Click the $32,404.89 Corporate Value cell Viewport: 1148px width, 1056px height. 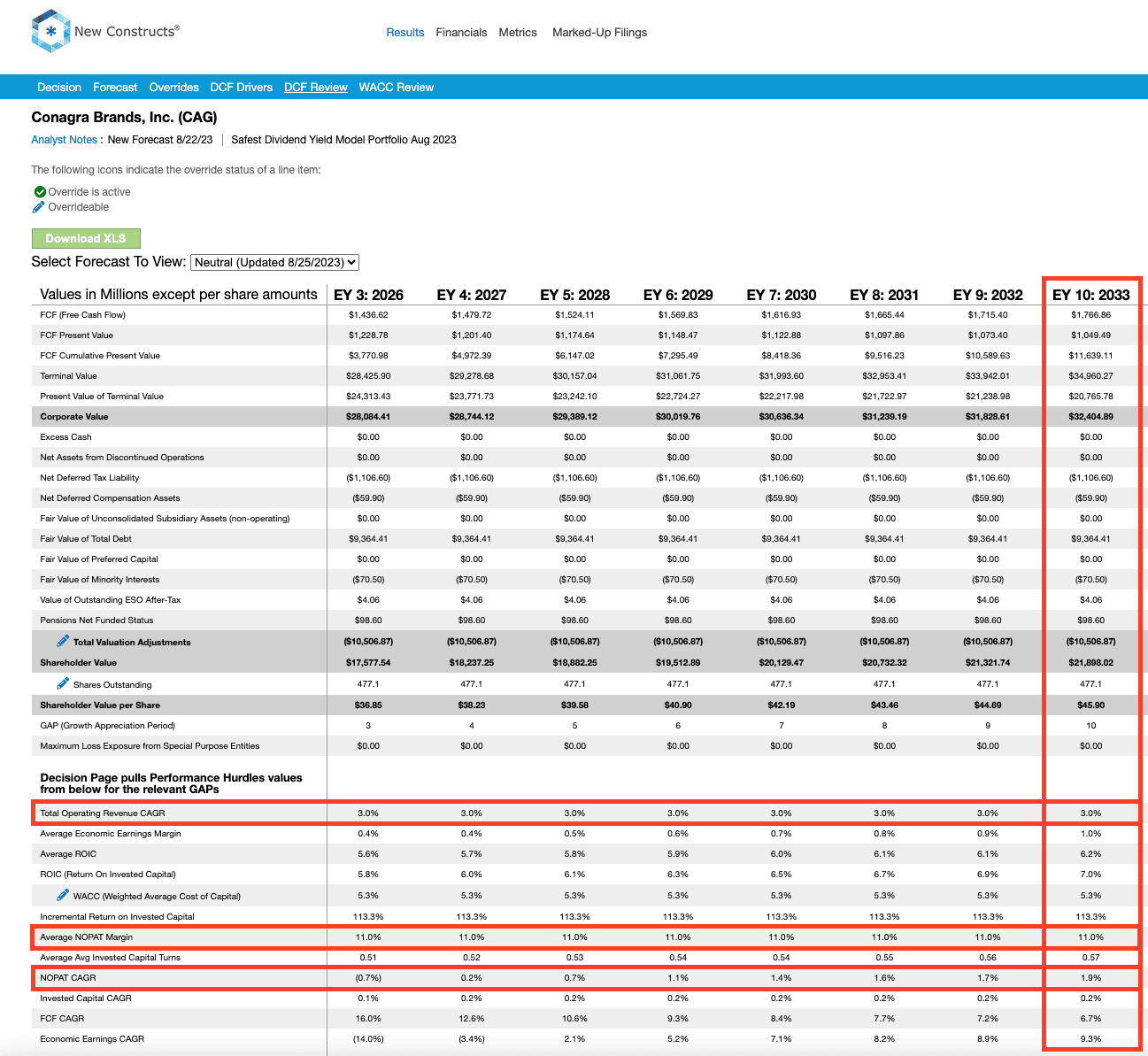1090,416
